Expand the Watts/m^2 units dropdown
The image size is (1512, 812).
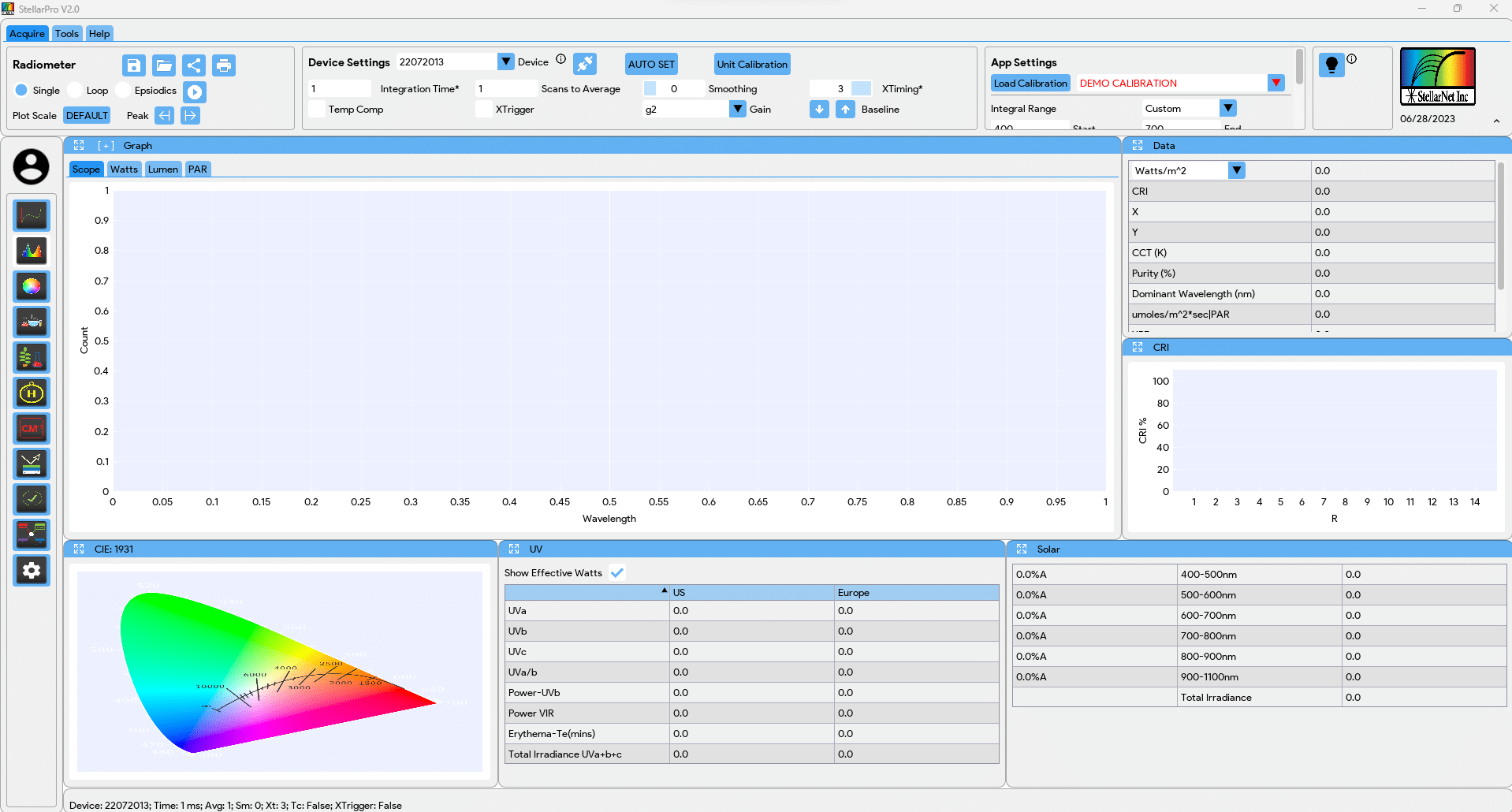(x=1236, y=171)
